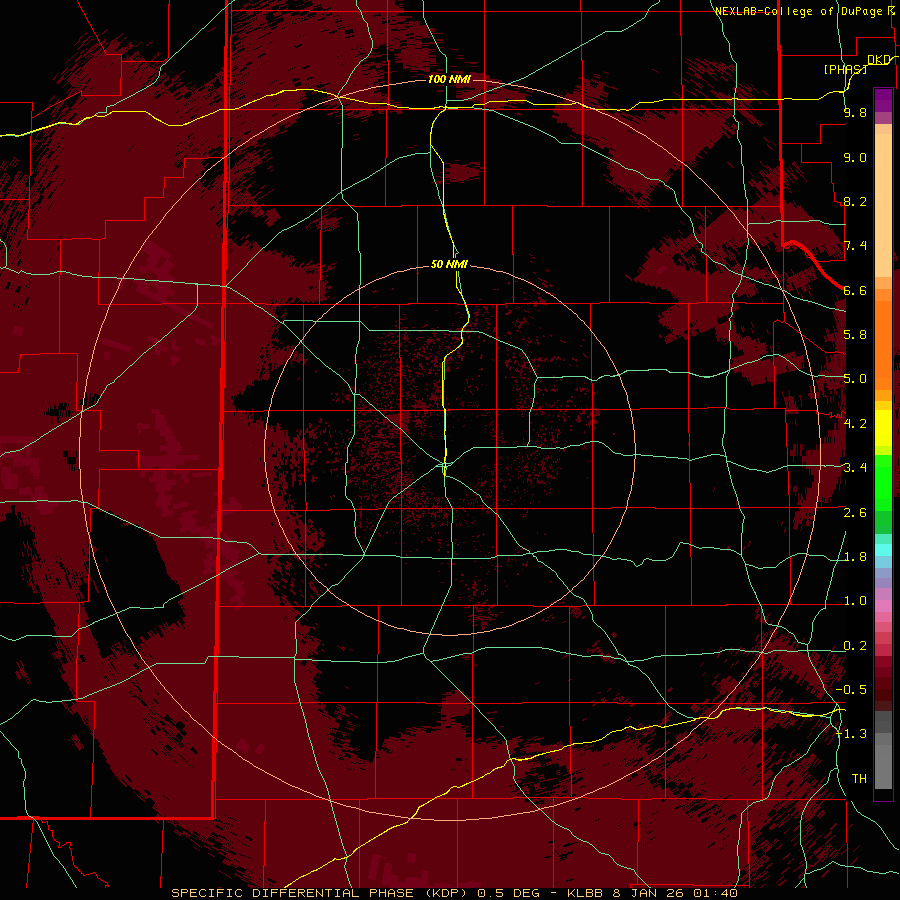Click the 4.2 value on color scale
Viewport: 900px width, 900px height.
(x=855, y=423)
